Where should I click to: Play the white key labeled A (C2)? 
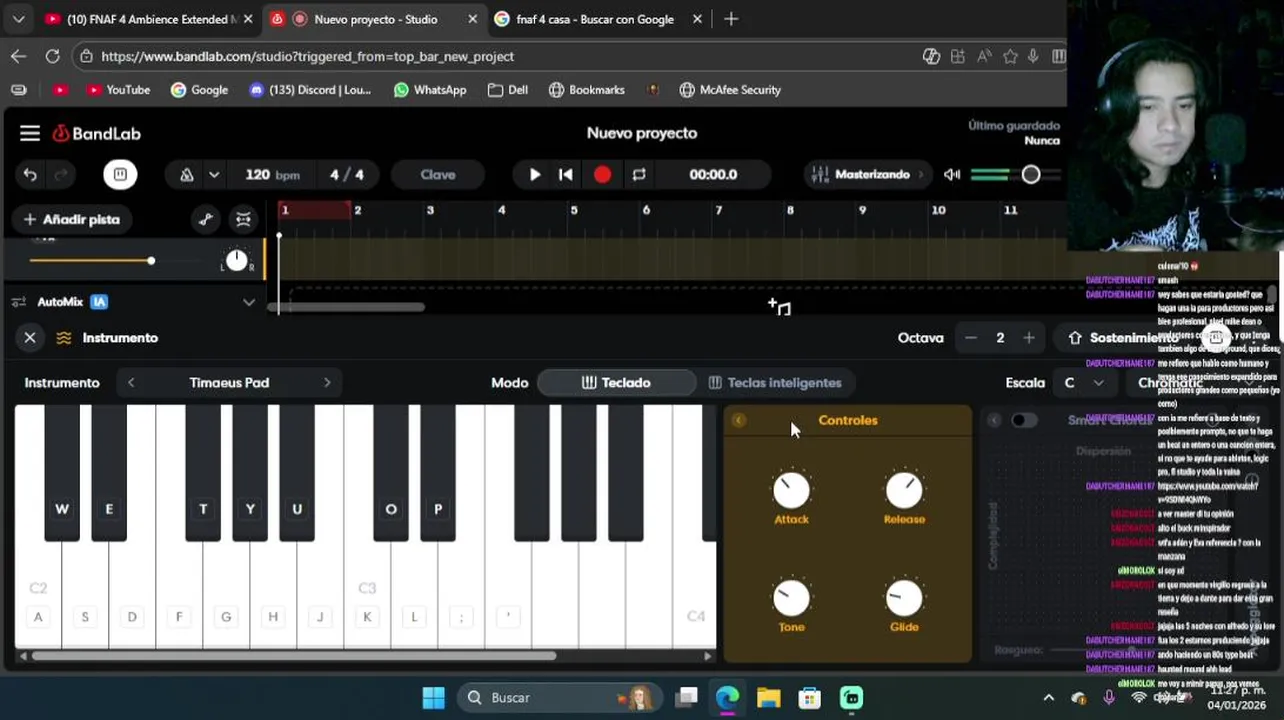38,600
